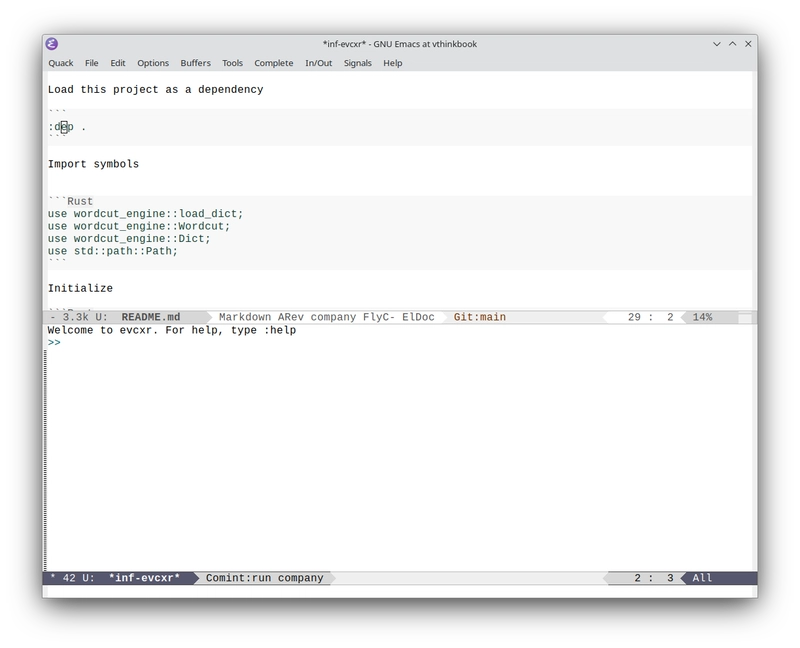The height and width of the screenshot is (648, 800).
Task: Click Comint:run mode indicator
Action: 238,578
